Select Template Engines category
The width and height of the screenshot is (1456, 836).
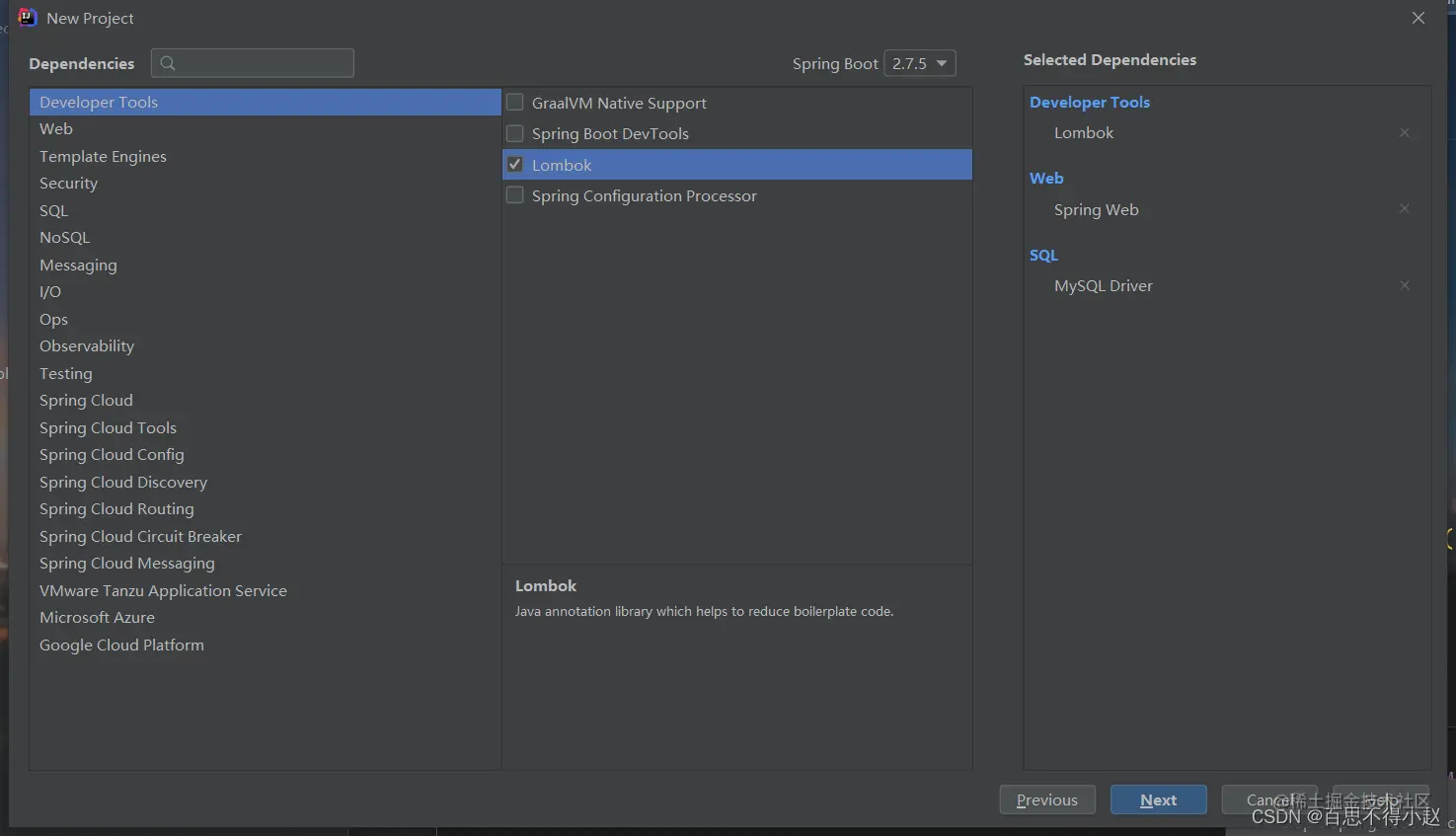pos(266,156)
